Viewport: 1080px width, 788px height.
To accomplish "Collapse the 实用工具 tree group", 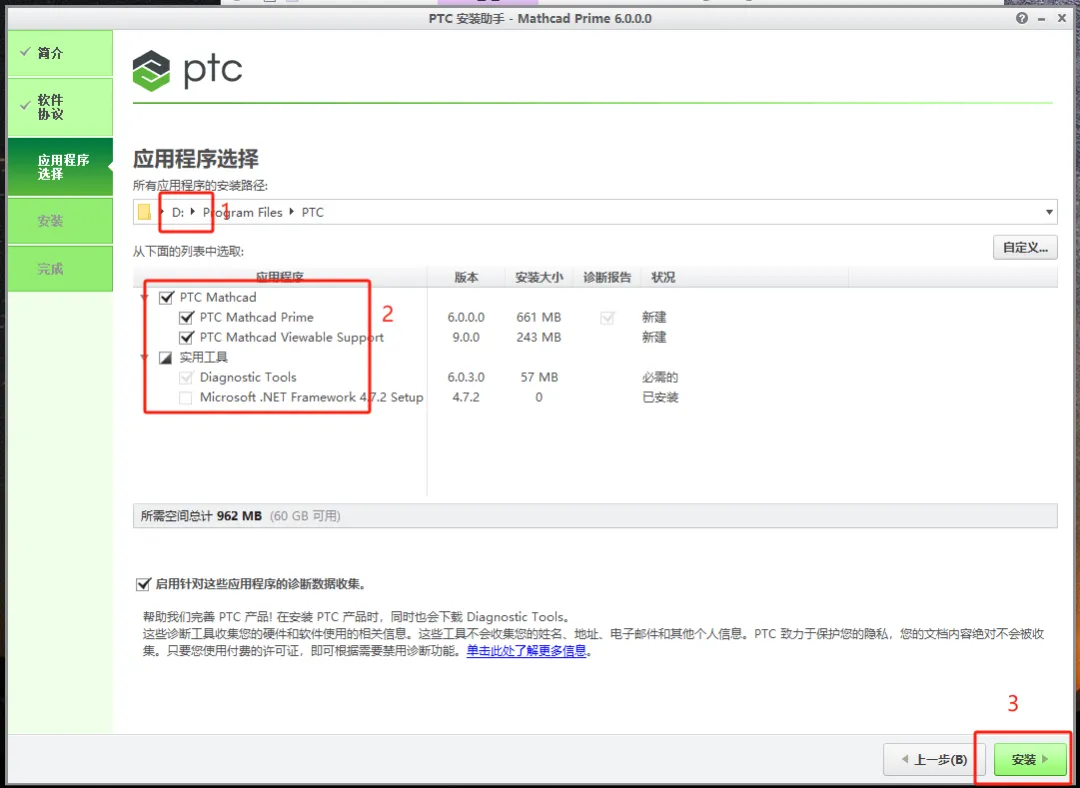I will pos(145,357).
